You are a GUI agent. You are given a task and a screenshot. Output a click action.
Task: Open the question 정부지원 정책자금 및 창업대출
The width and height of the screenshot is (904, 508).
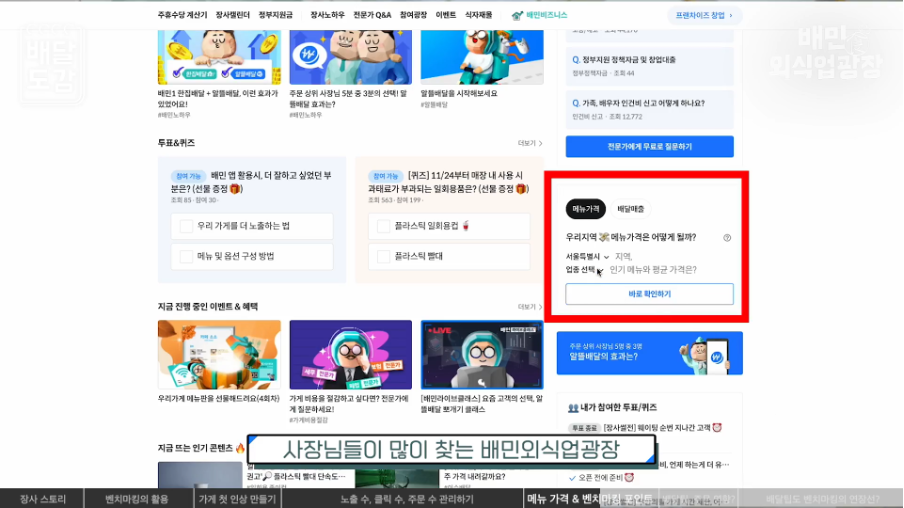point(650,66)
